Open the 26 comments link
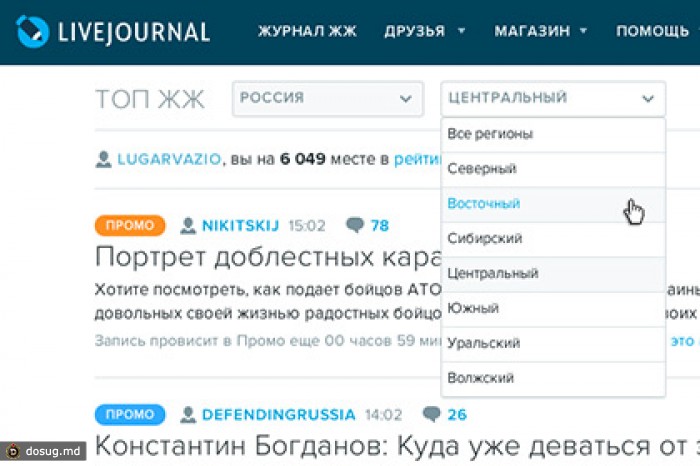Image resolution: width=700 pixels, height=466 pixels. (457, 415)
